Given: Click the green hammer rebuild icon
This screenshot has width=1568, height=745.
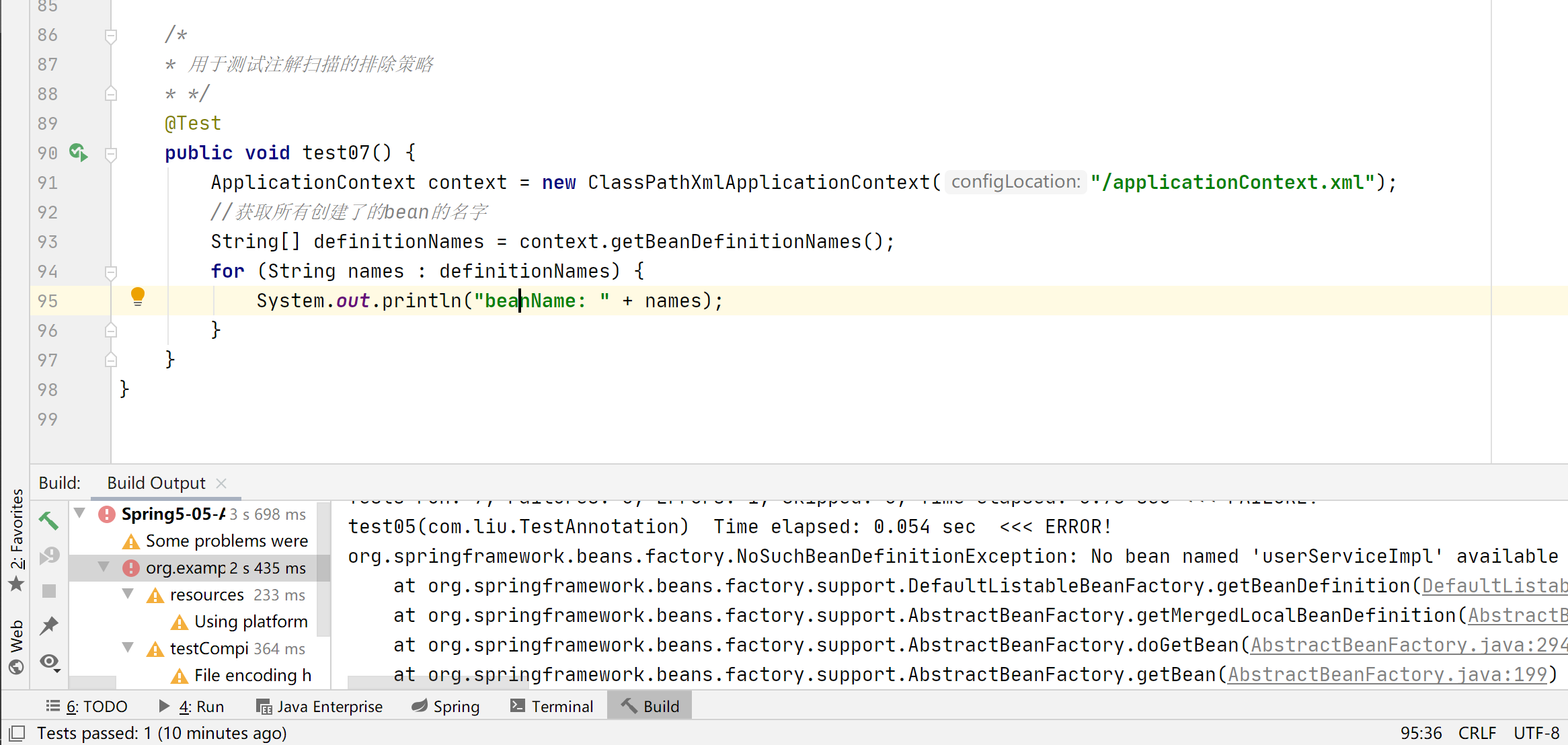Looking at the screenshot, I should coord(48,520).
